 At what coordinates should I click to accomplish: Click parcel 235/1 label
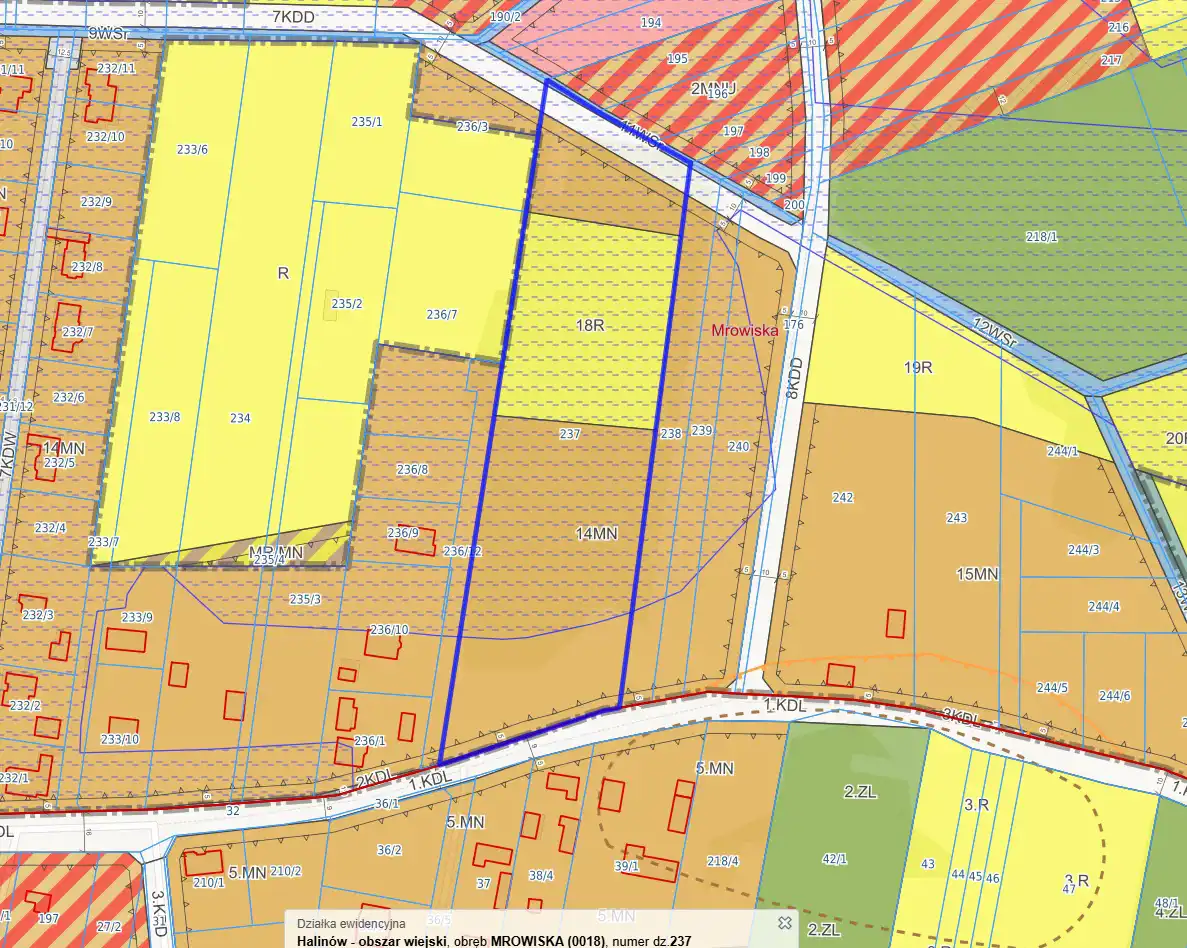click(x=367, y=121)
